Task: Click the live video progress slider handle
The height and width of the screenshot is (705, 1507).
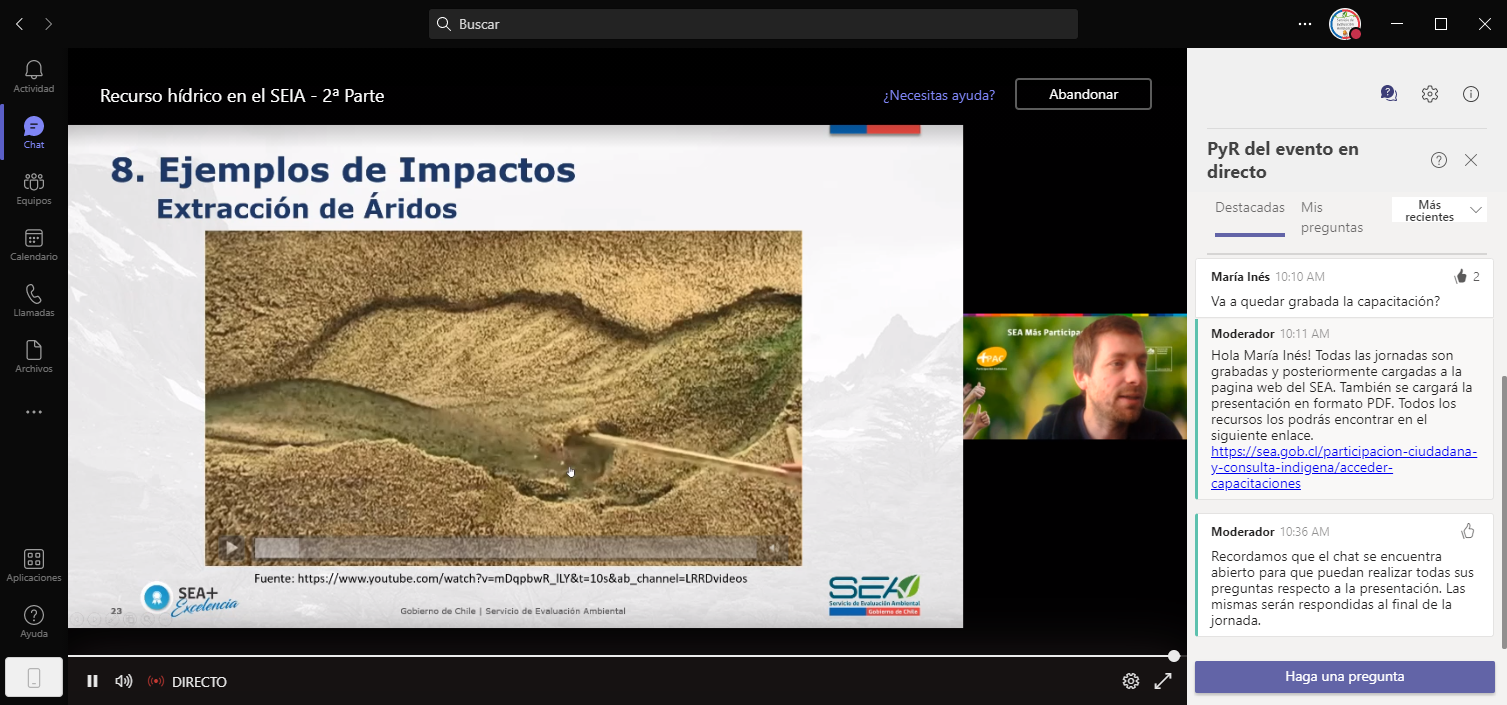Action: coord(1173,656)
